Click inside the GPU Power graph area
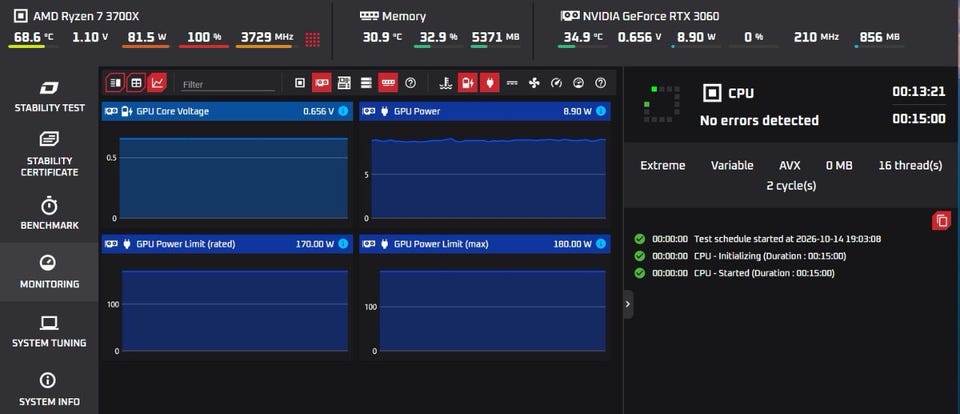Screen dimensions: 960x414 coord(489,178)
